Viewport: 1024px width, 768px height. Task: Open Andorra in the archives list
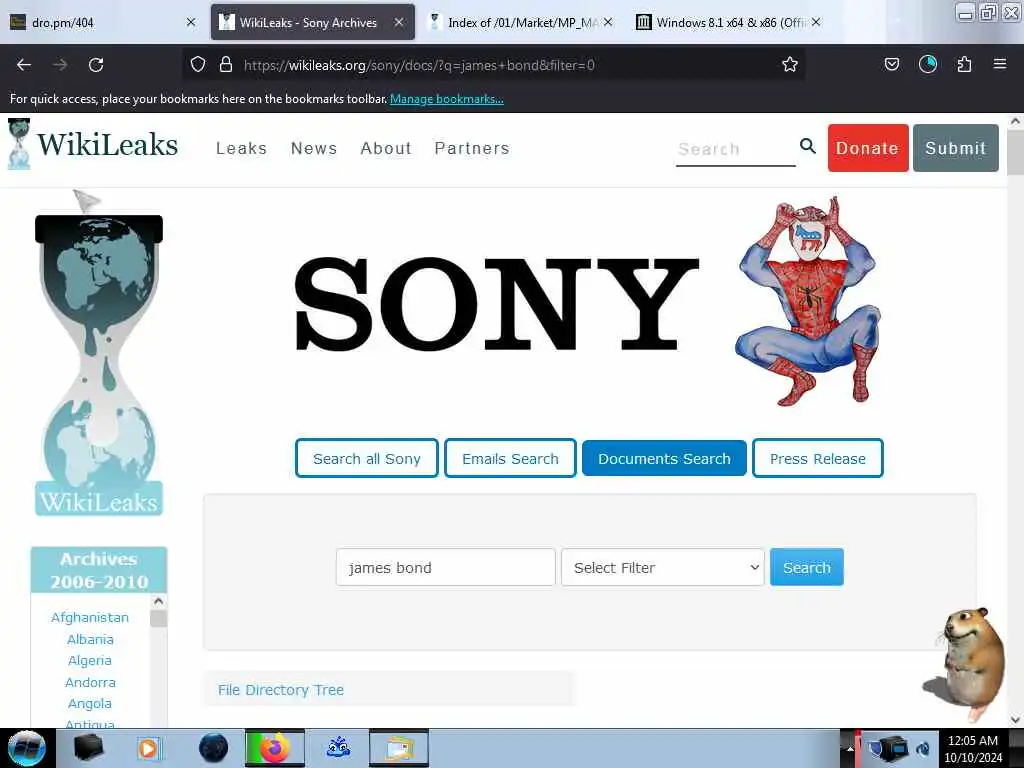[x=90, y=682]
